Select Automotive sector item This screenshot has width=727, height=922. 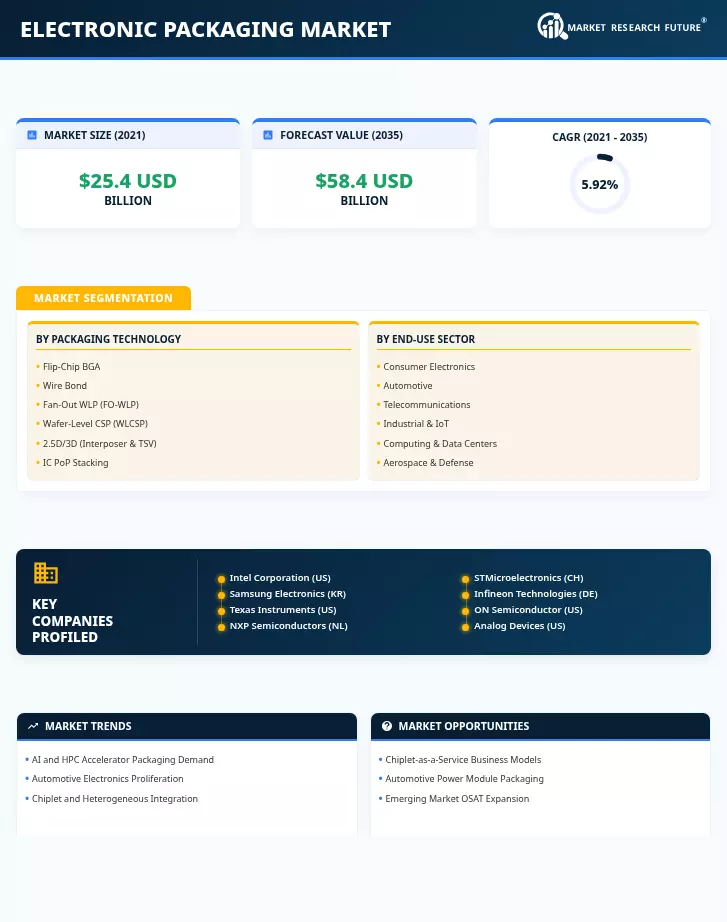click(x=408, y=386)
